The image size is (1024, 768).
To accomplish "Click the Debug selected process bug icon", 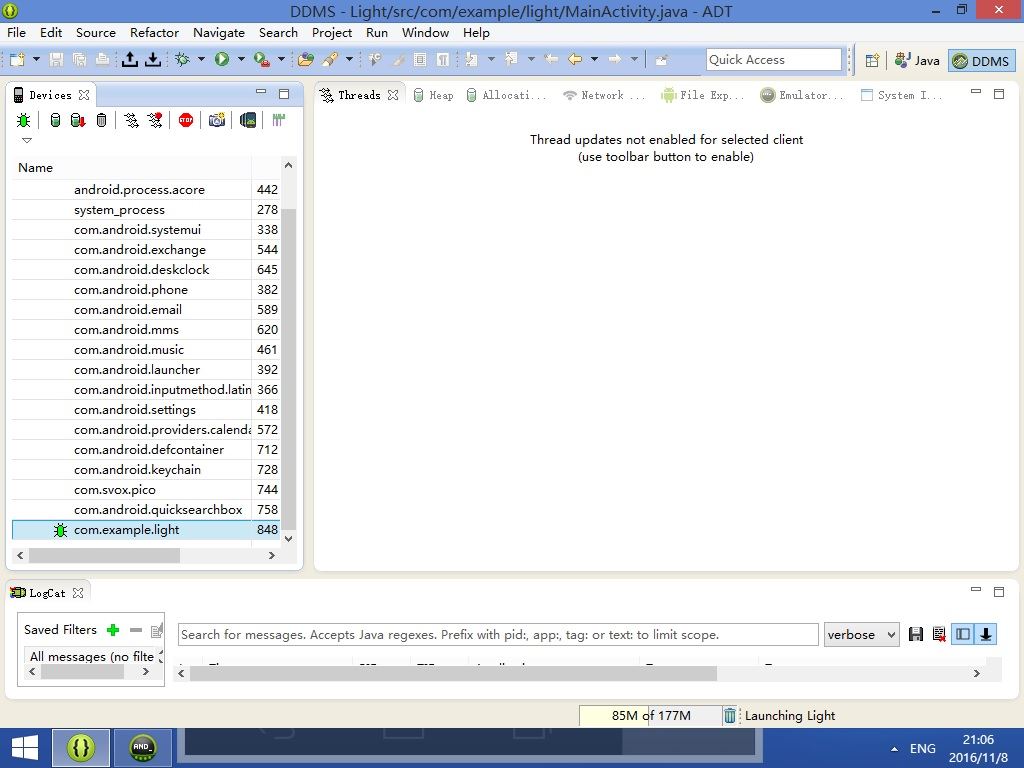I will click(x=23, y=120).
